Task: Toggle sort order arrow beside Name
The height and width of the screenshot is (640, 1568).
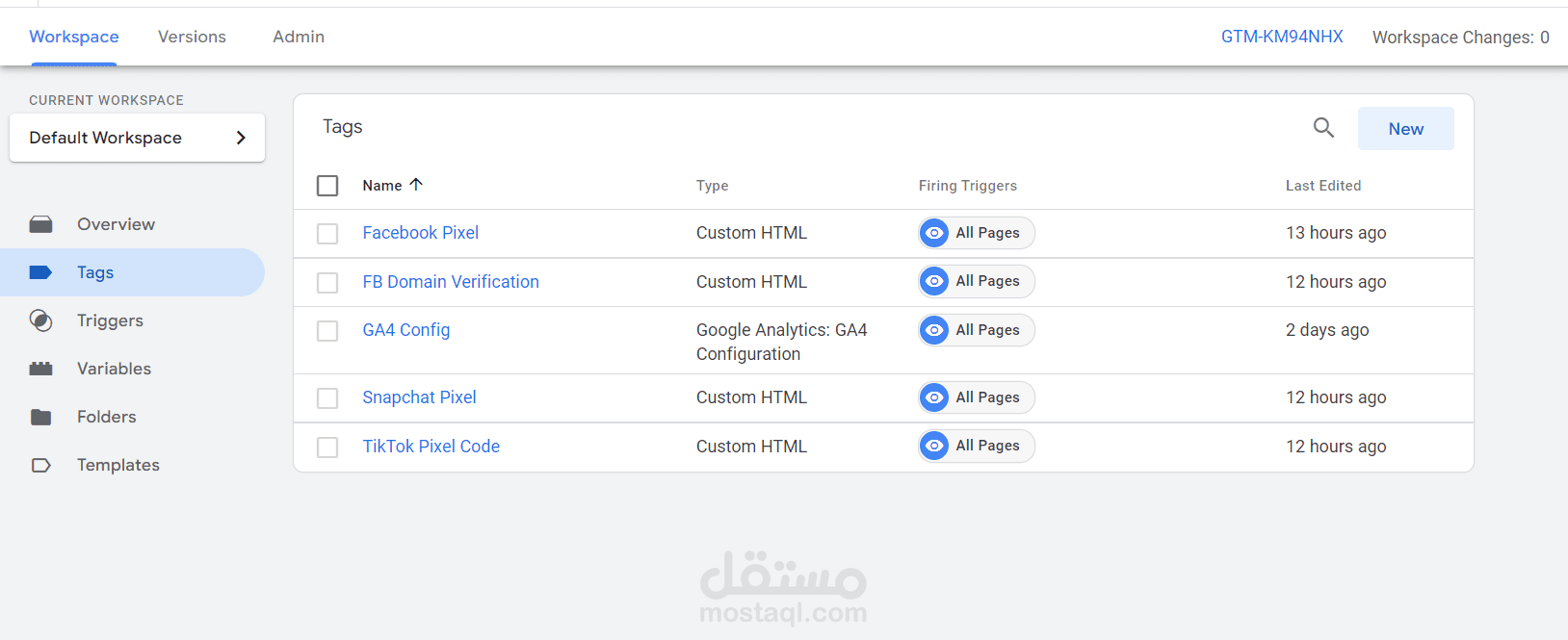Action: click(416, 185)
